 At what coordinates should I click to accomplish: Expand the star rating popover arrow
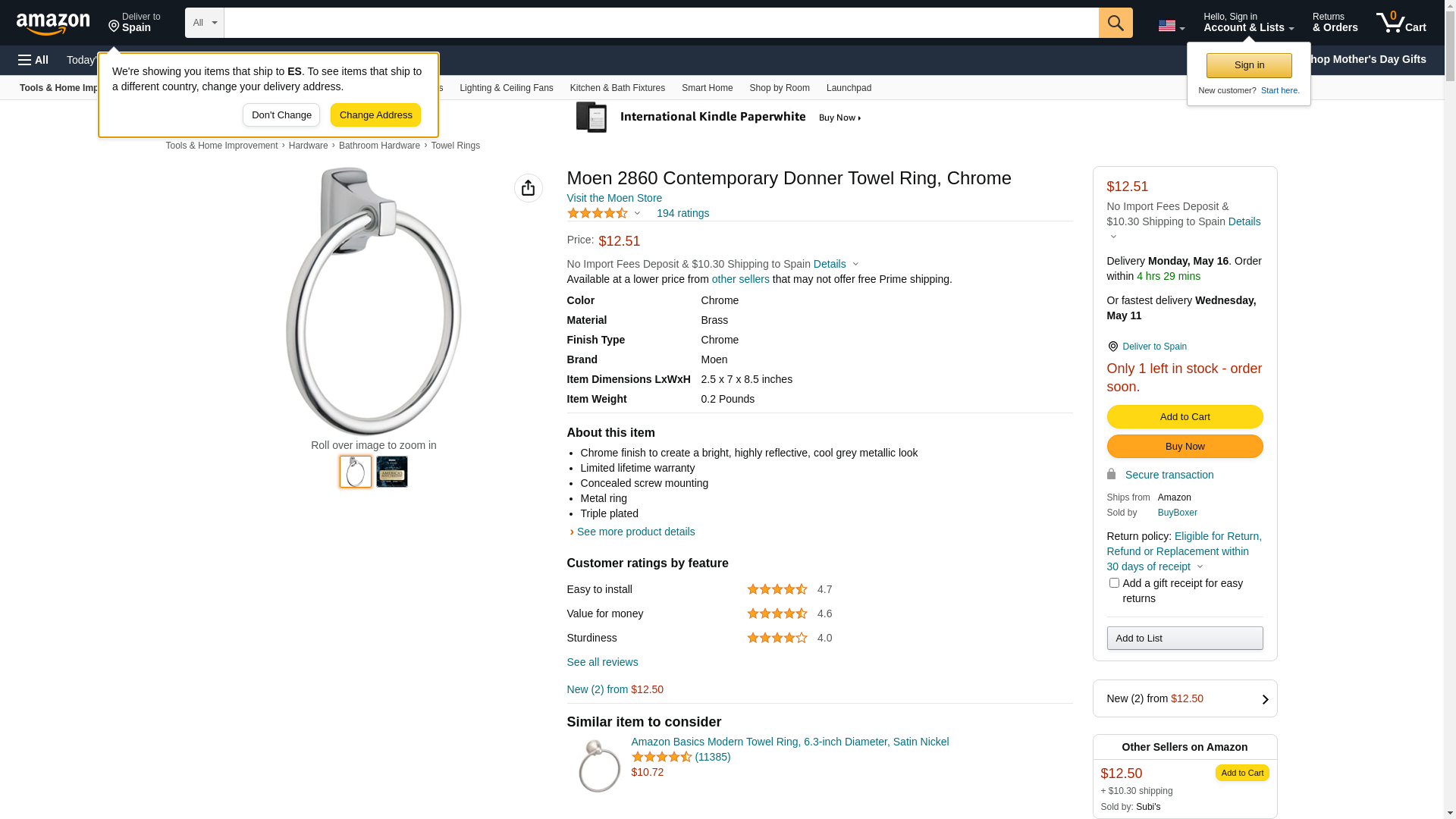pos(637,214)
